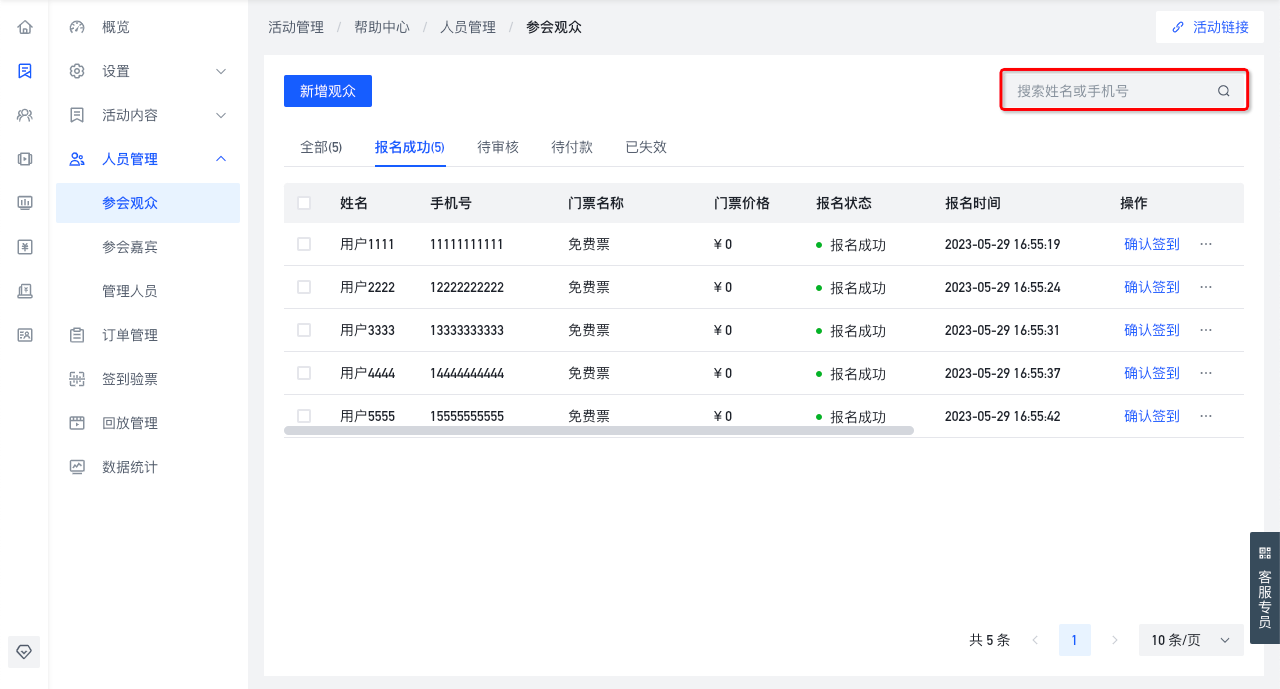Click the horizontal table scrollbar

[599, 430]
